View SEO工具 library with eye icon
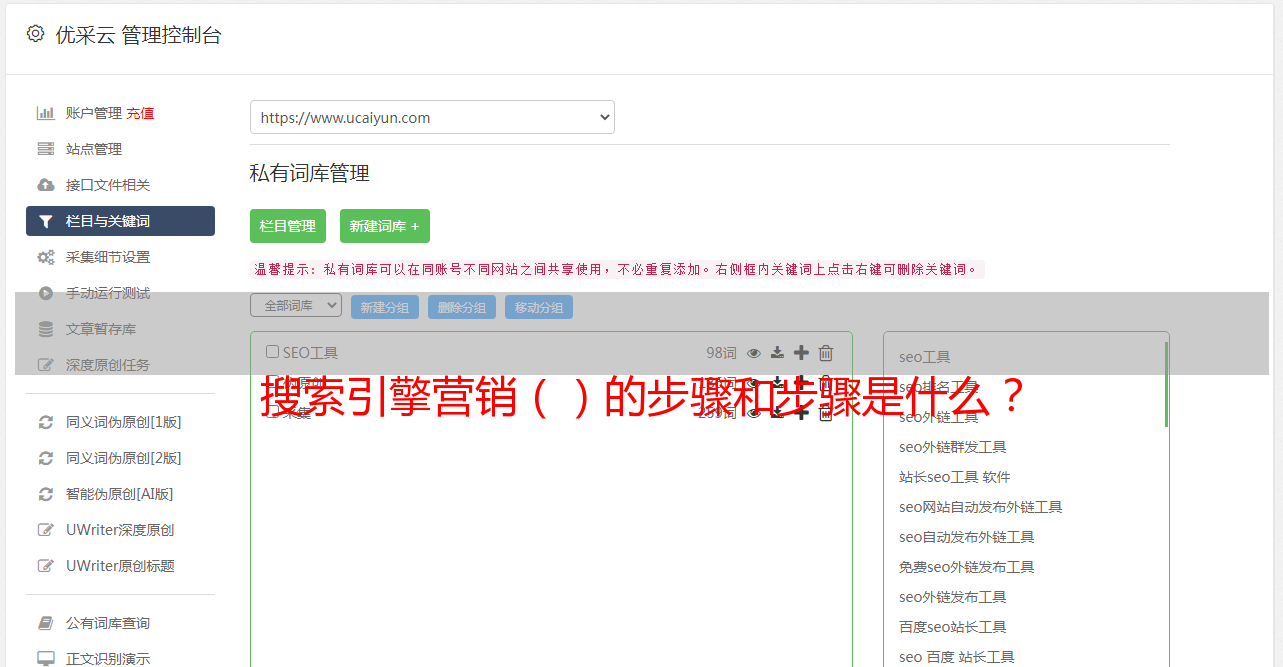Image resolution: width=1283 pixels, height=667 pixels. [754, 353]
